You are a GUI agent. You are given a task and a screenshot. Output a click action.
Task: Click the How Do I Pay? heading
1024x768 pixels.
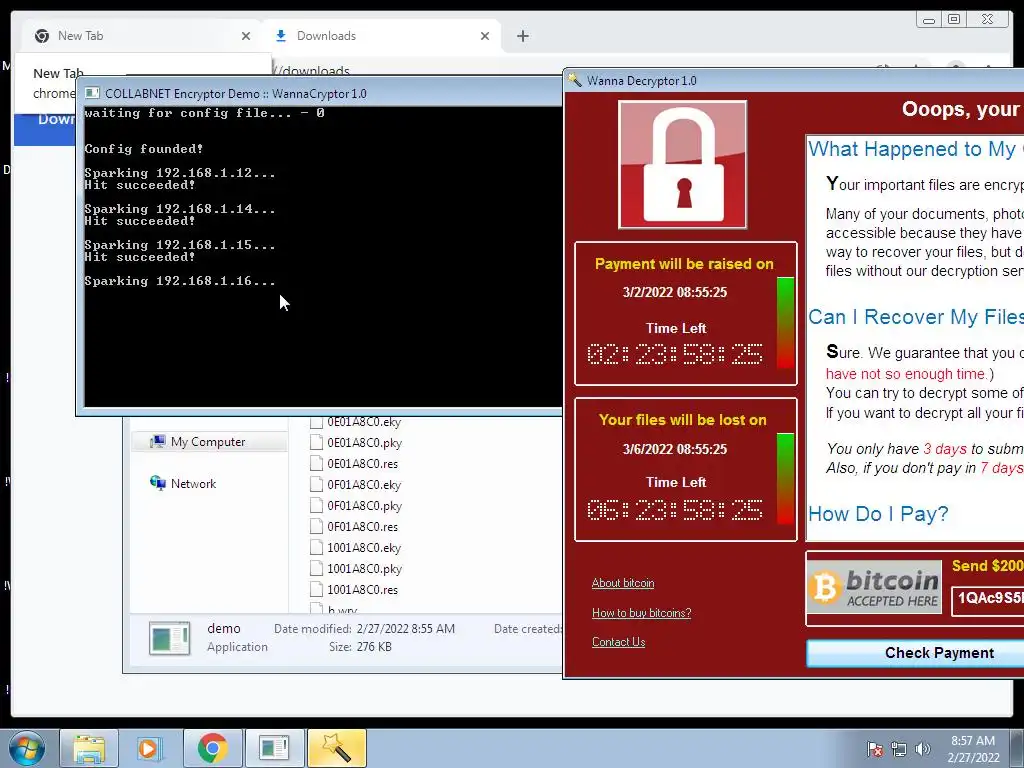(878, 514)
